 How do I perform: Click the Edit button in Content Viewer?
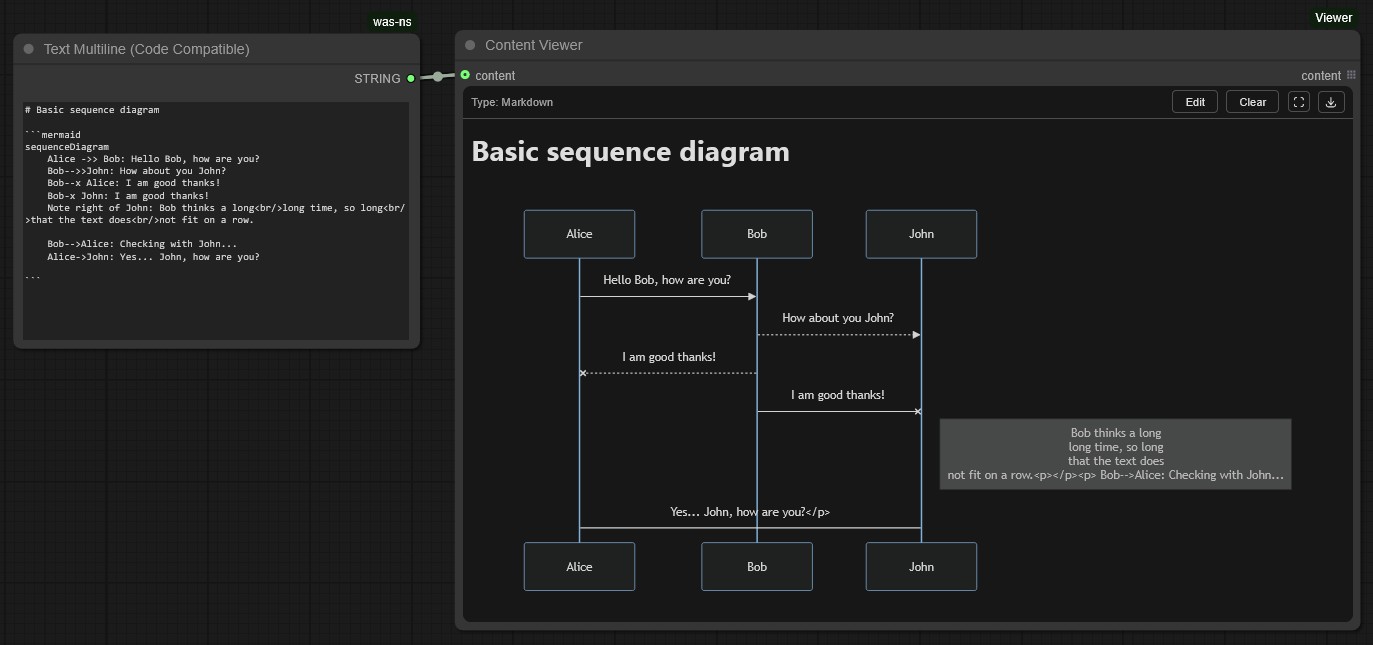point(1195,102)
